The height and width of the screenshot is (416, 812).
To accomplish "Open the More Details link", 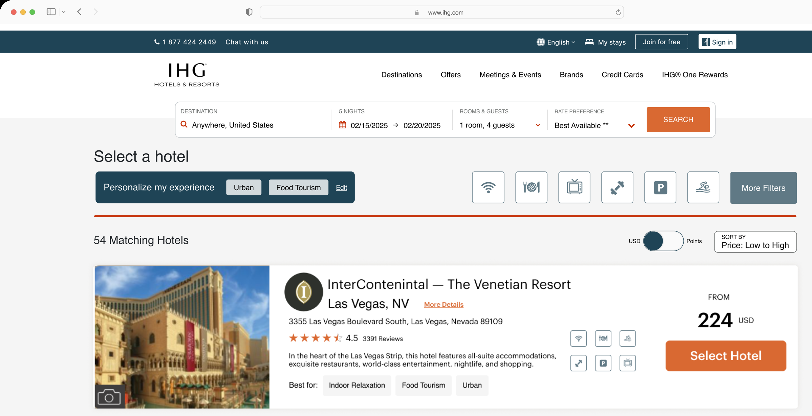I will click(444, 305).
